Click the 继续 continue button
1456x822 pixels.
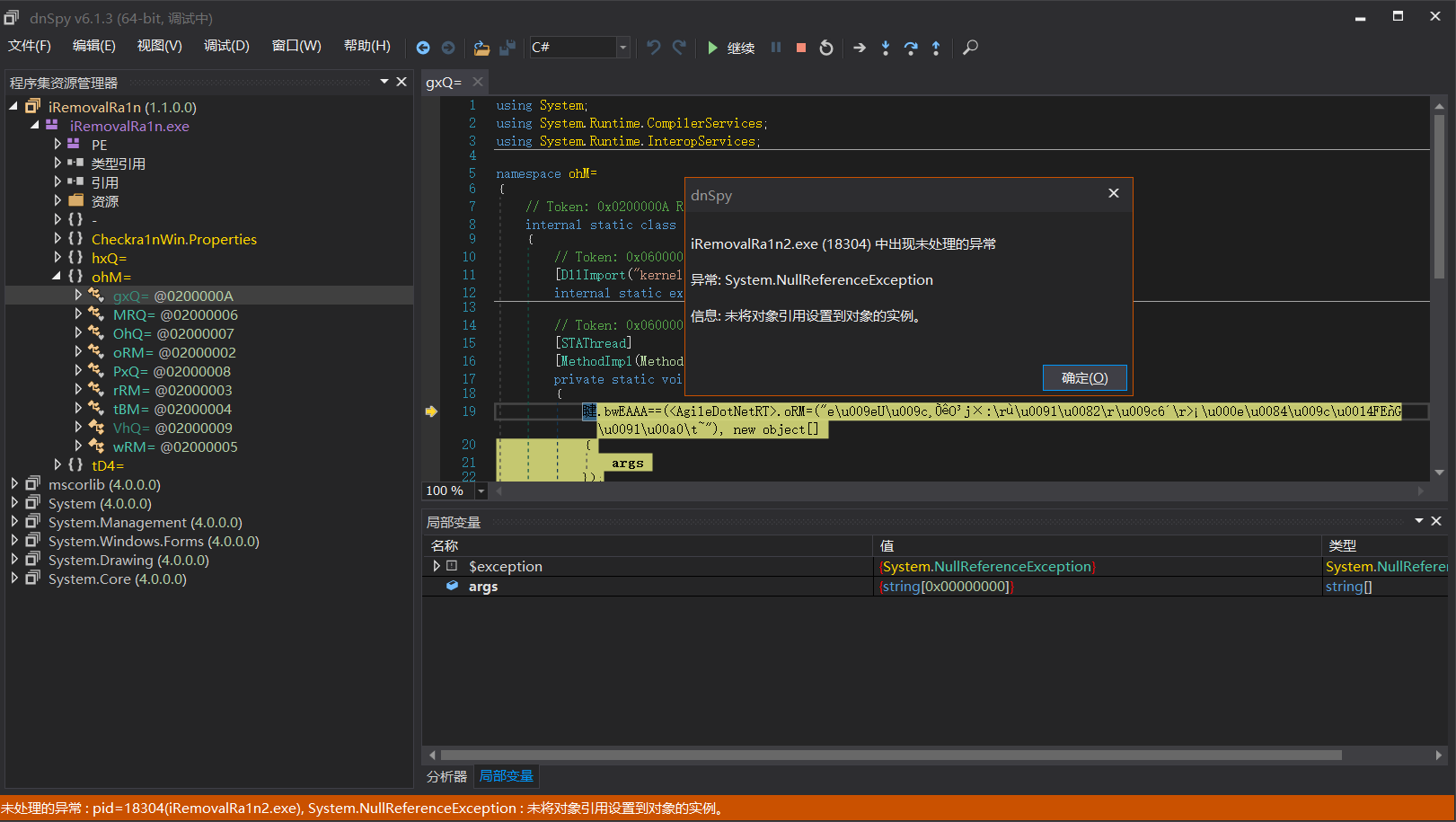point(731,48)
